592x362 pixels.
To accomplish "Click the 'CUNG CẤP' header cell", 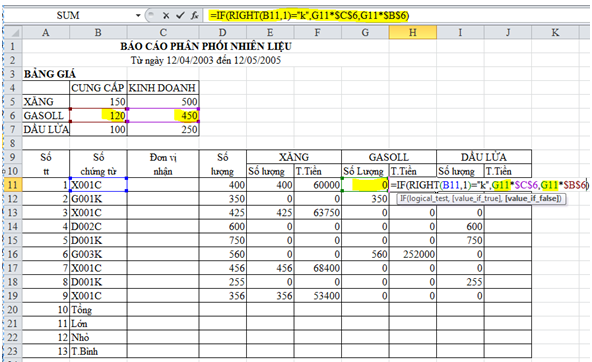I will tap(98, 88).
